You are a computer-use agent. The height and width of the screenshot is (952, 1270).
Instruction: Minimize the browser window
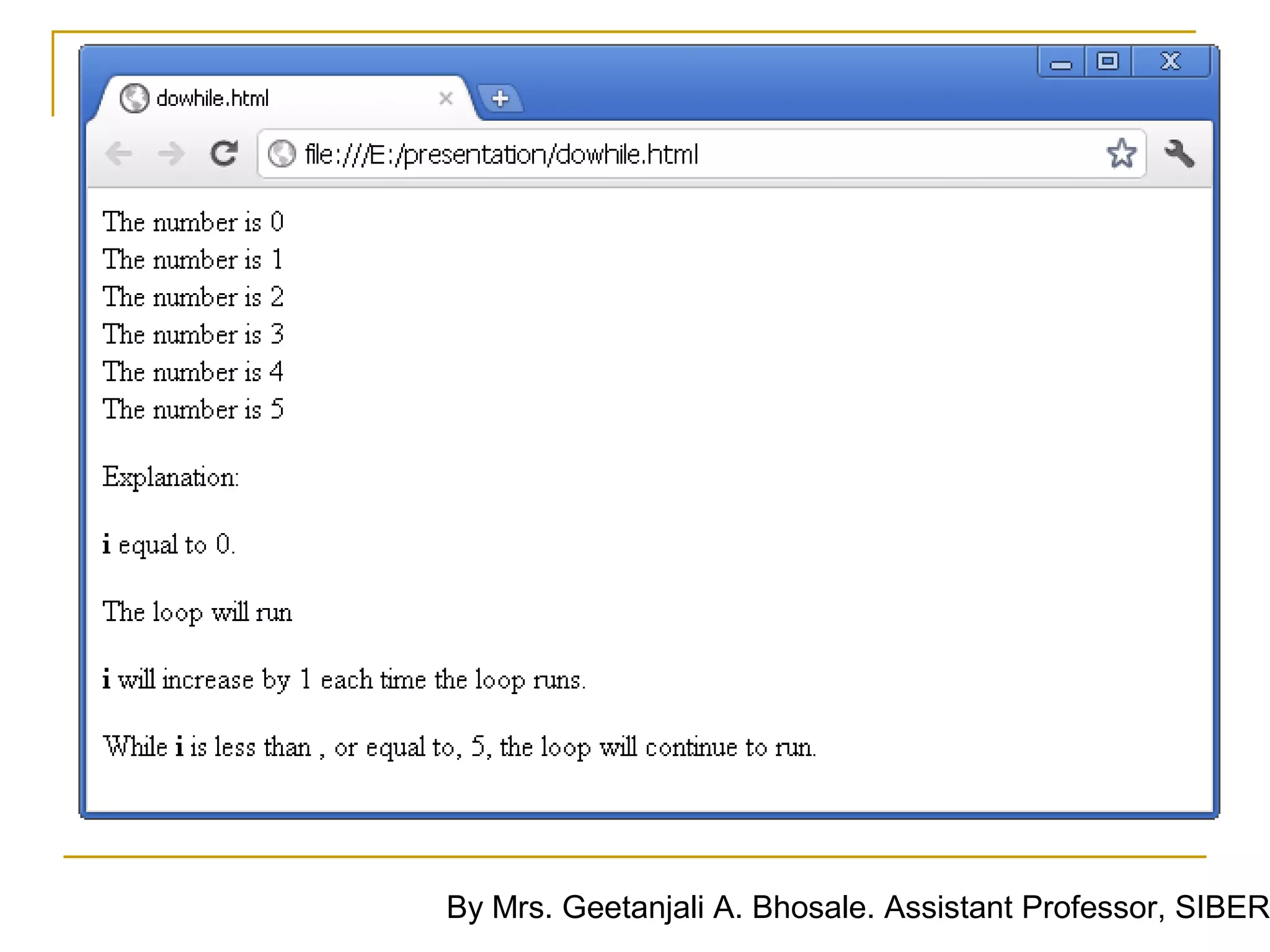[x=1061, y=62]
